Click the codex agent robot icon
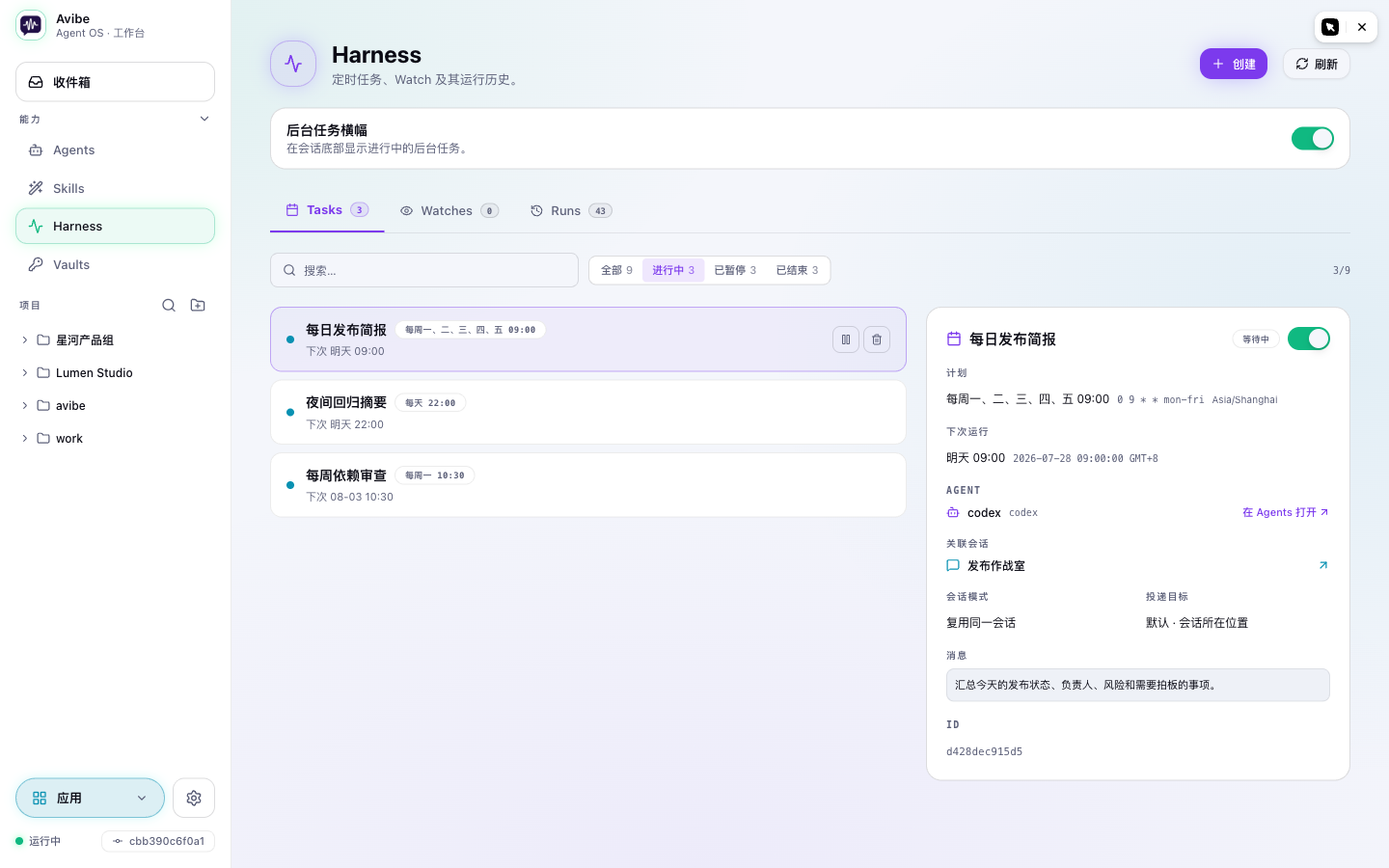This screenshot has width=1389, height=868. (x=953, y=512)
